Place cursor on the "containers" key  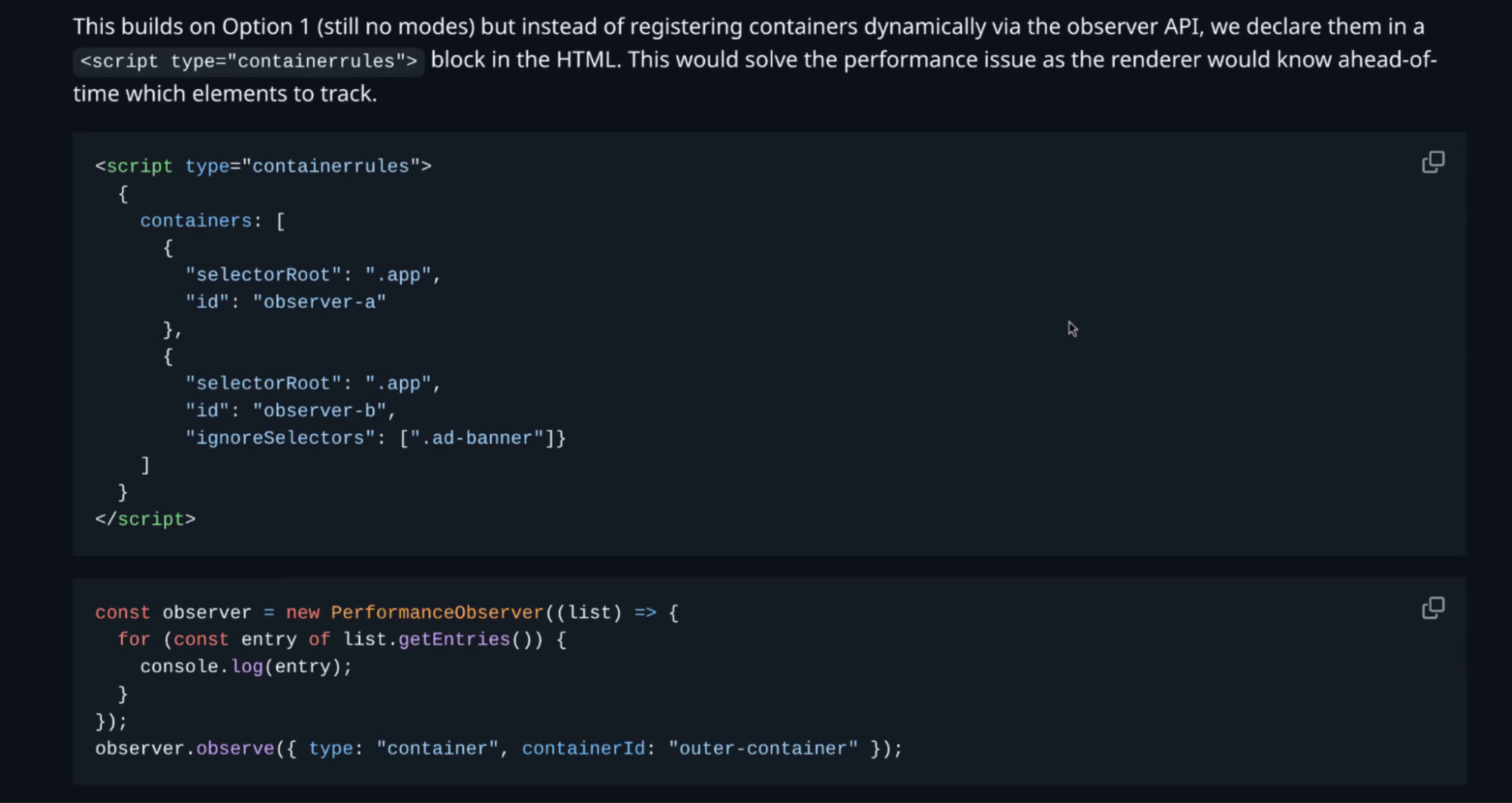195,221
